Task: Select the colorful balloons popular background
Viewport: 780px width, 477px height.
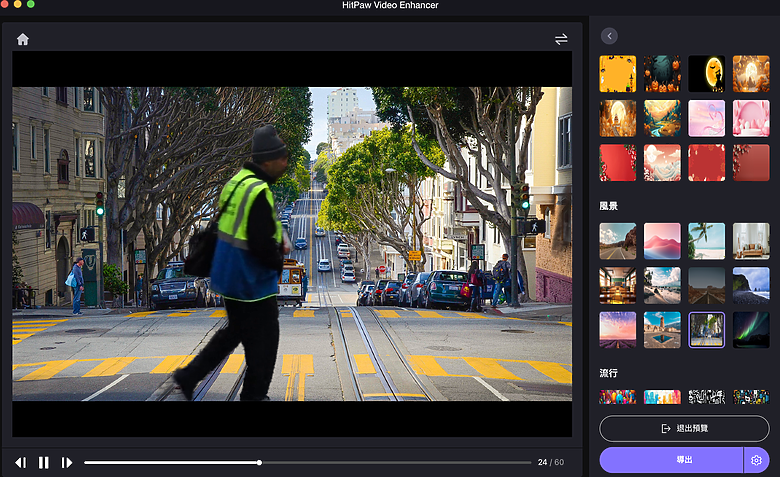Action: (618, 397)
